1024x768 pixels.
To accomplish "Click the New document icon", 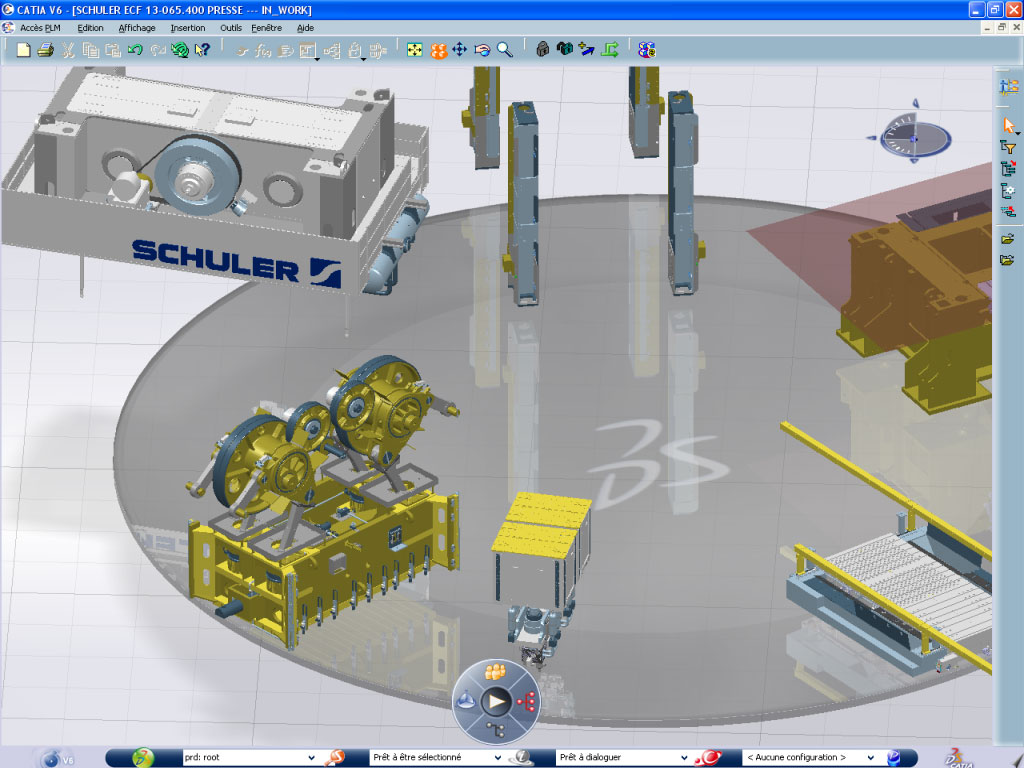I will coord(24,49).
